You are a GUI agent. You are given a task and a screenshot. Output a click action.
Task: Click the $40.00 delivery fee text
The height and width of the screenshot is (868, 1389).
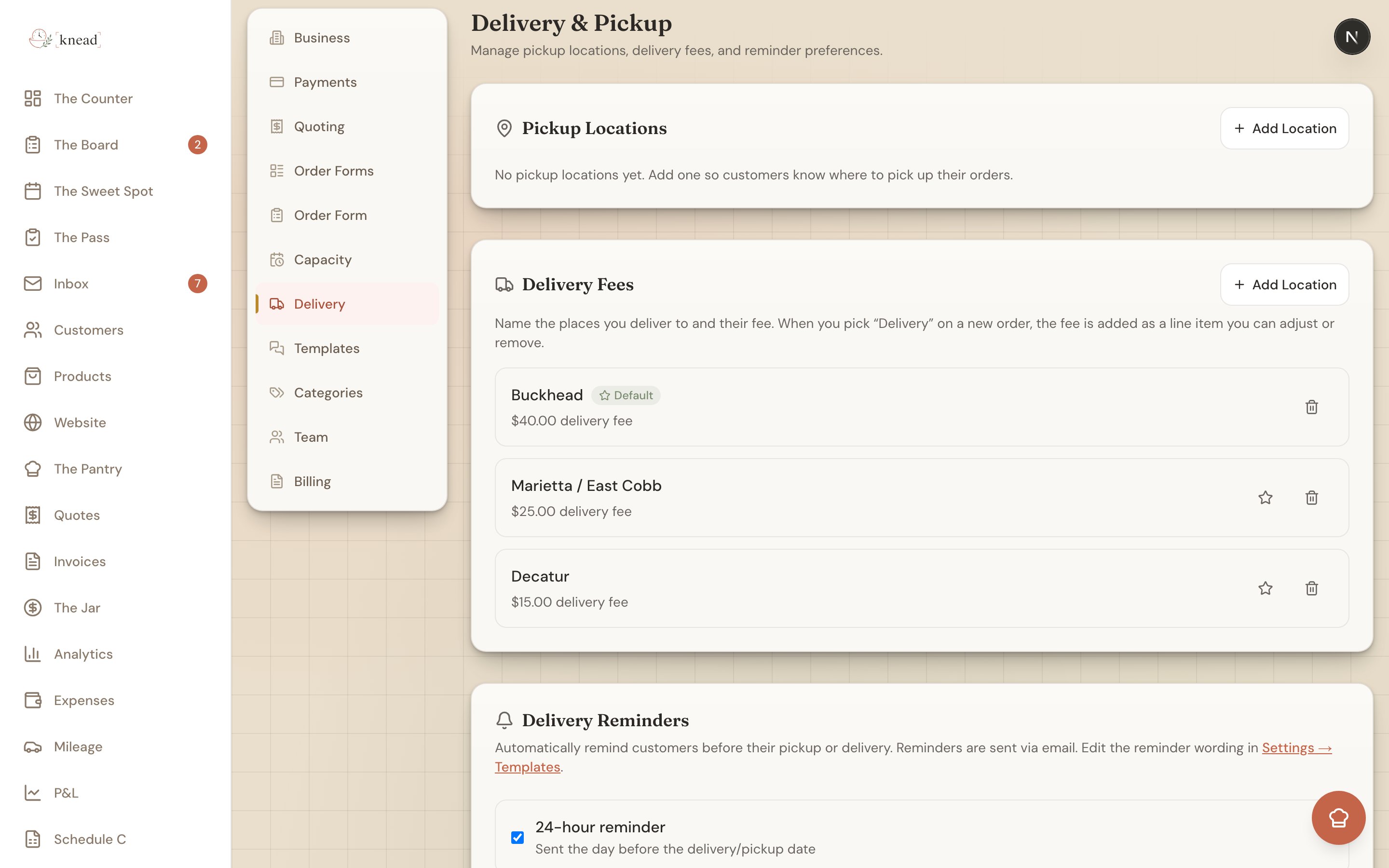(x=572, y=421)
